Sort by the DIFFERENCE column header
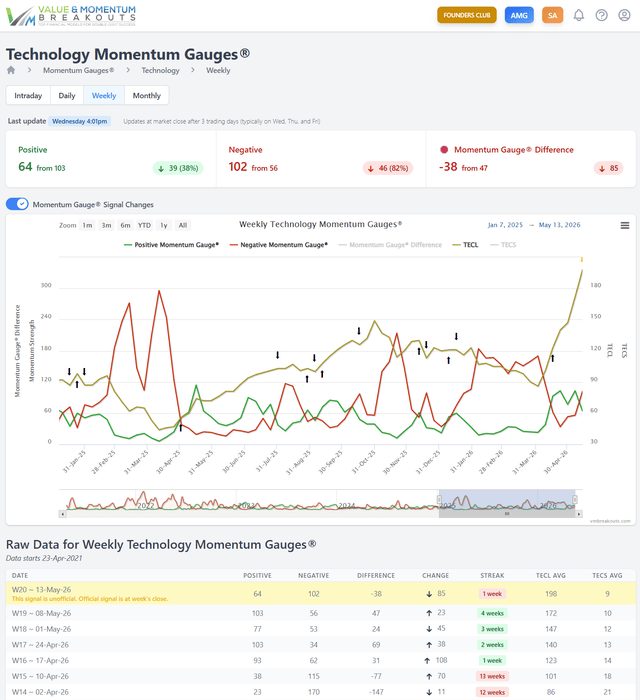 pyautogui.click(x=376, y=575)
